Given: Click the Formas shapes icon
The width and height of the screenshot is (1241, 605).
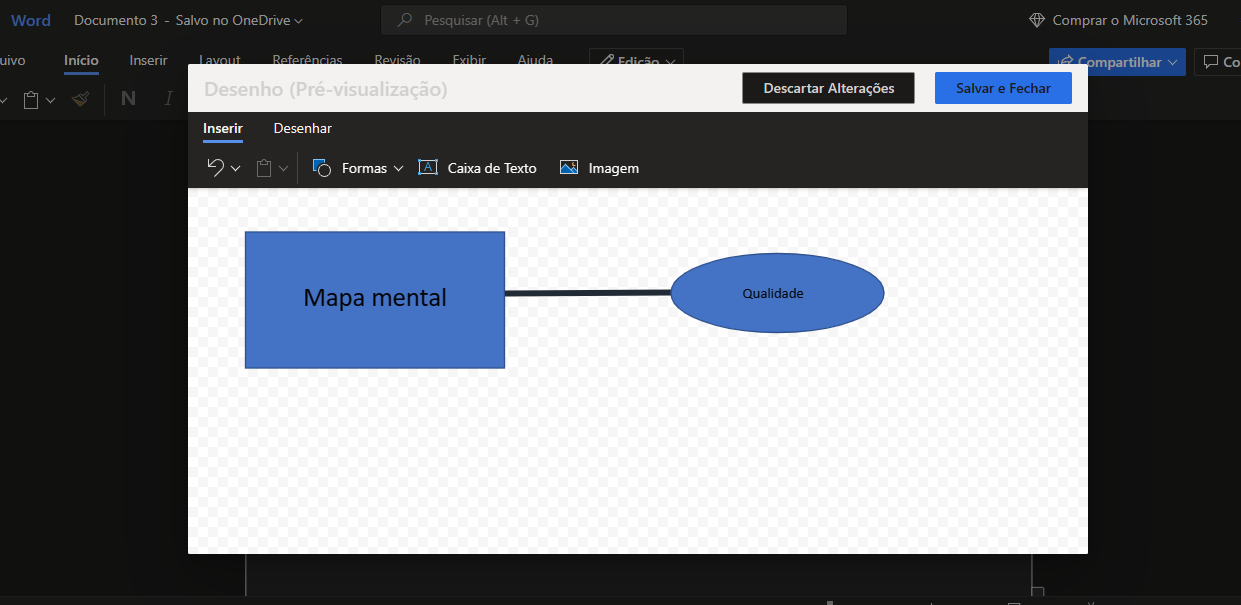Looking at the screenshot, I should coord(322,168).
